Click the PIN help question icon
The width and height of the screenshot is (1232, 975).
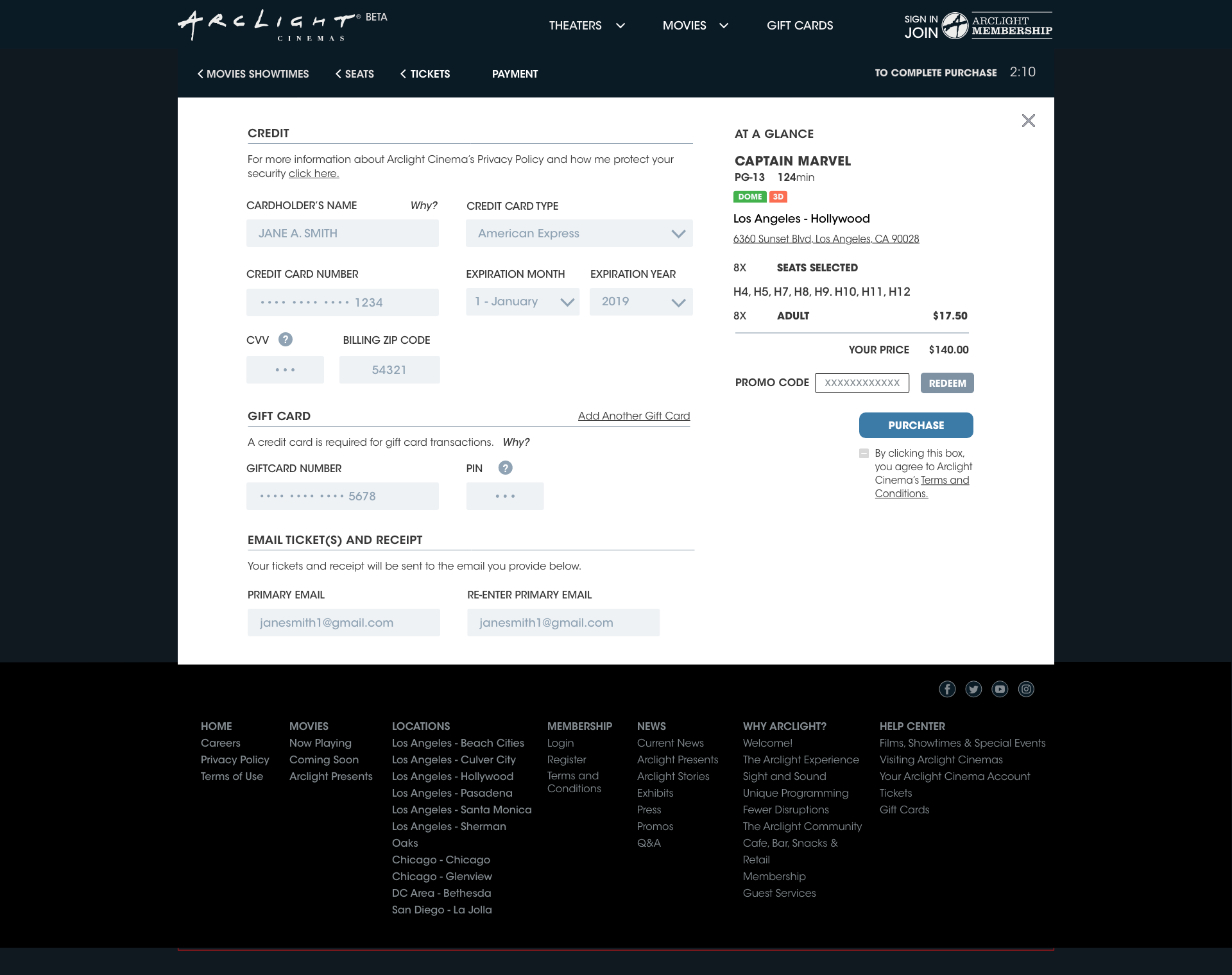pyautogui.click(x=505, y=468)
